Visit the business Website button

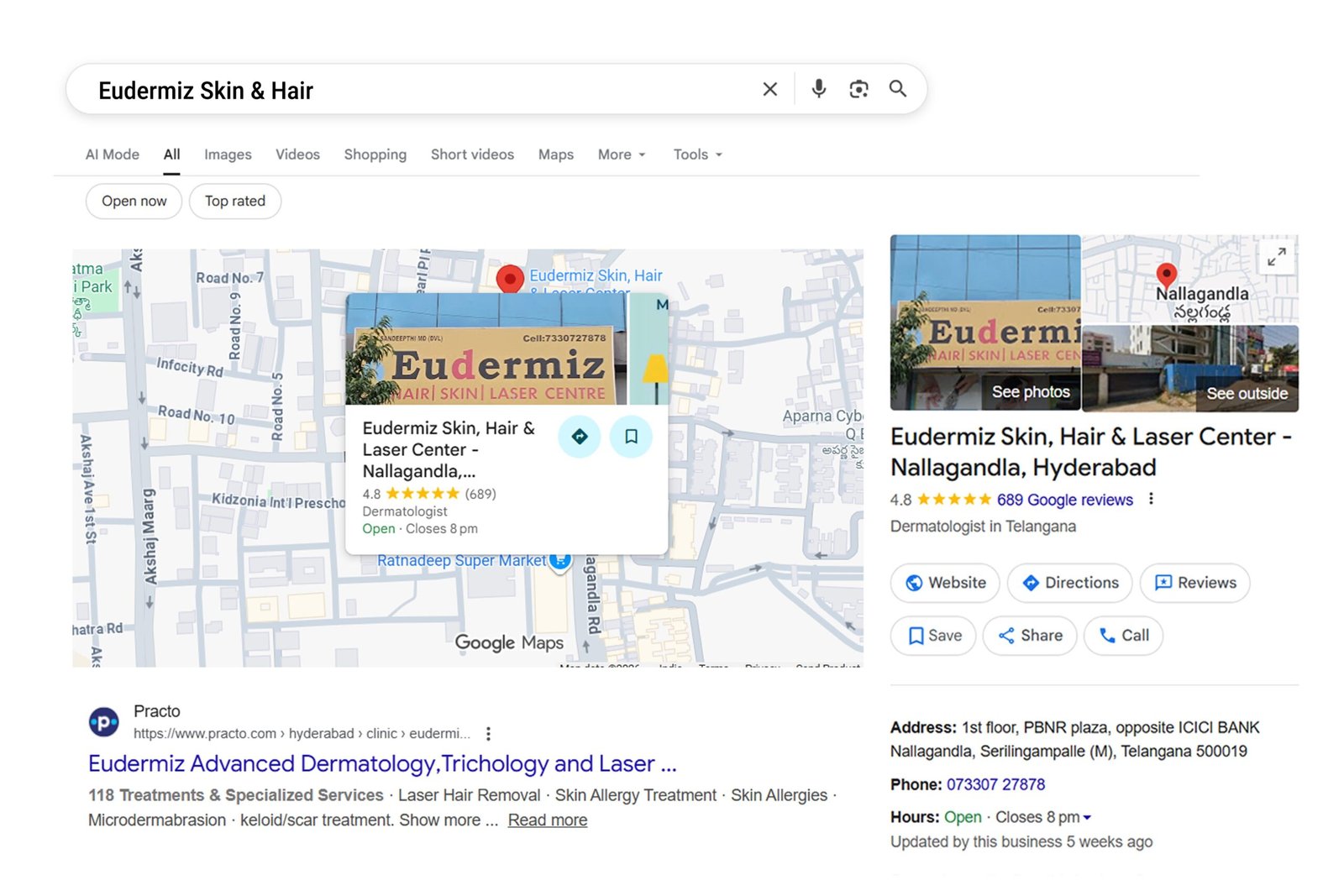(x=944, y=583)
